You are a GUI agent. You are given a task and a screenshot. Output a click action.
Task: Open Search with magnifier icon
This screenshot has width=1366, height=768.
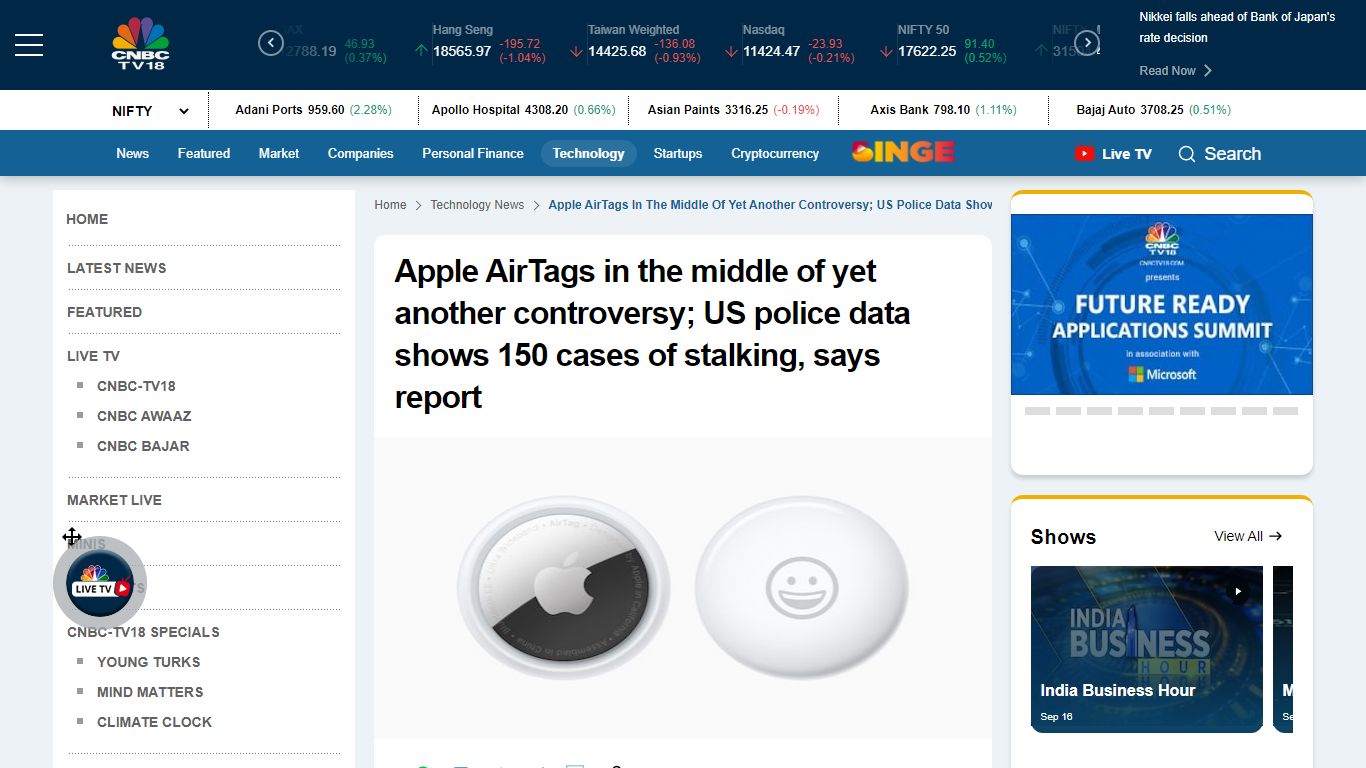click(1219, 153)
